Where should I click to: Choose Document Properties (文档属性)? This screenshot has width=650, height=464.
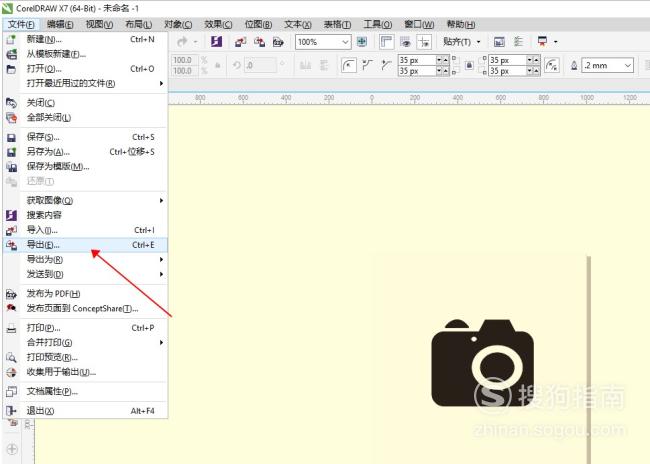pos(85,391)
